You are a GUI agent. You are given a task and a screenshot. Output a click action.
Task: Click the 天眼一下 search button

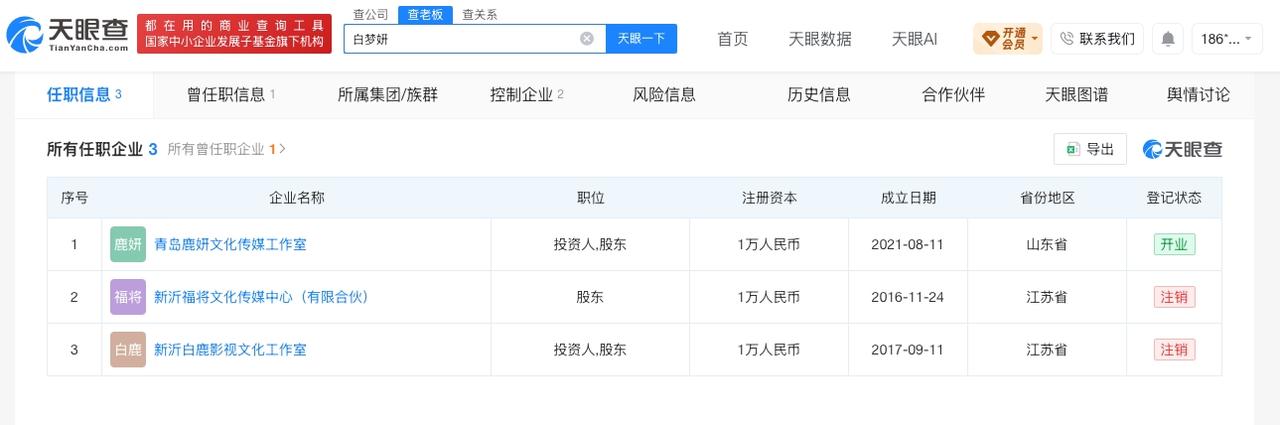click(641, 39)
